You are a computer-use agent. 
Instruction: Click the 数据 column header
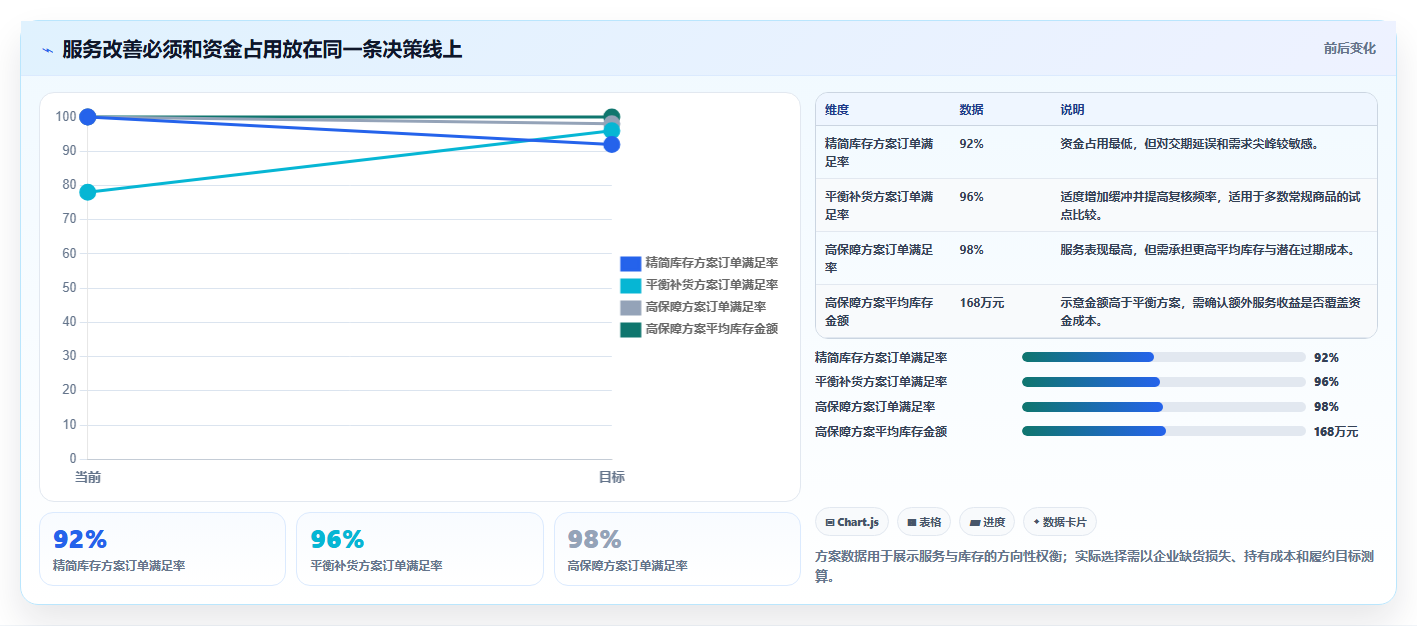pyautogui.click(x=971, y=110)
